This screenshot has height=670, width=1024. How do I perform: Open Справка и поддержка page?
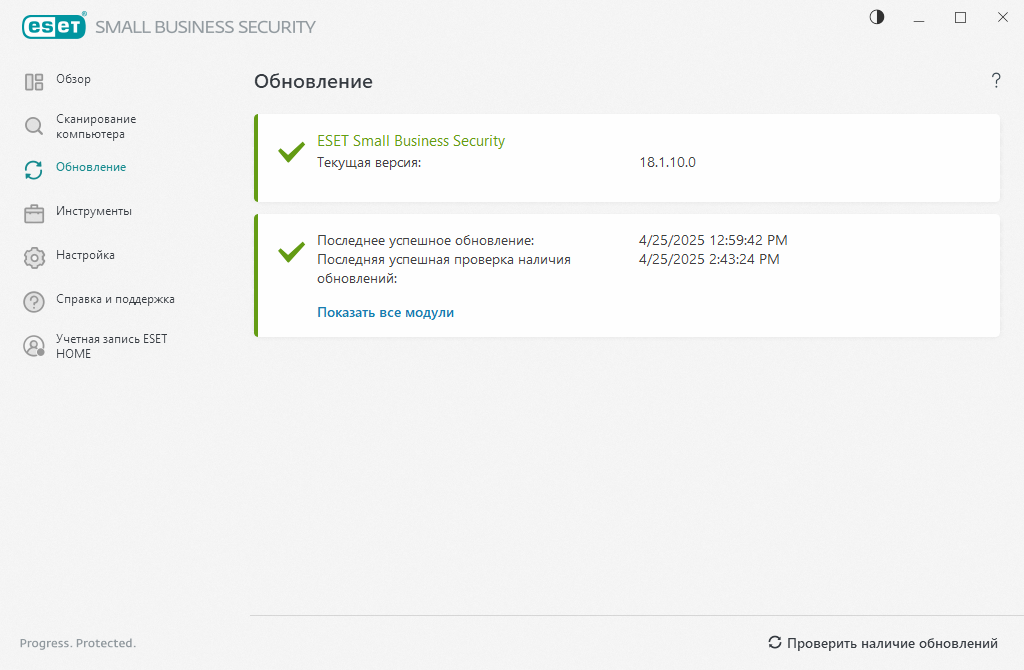point(115,299)
